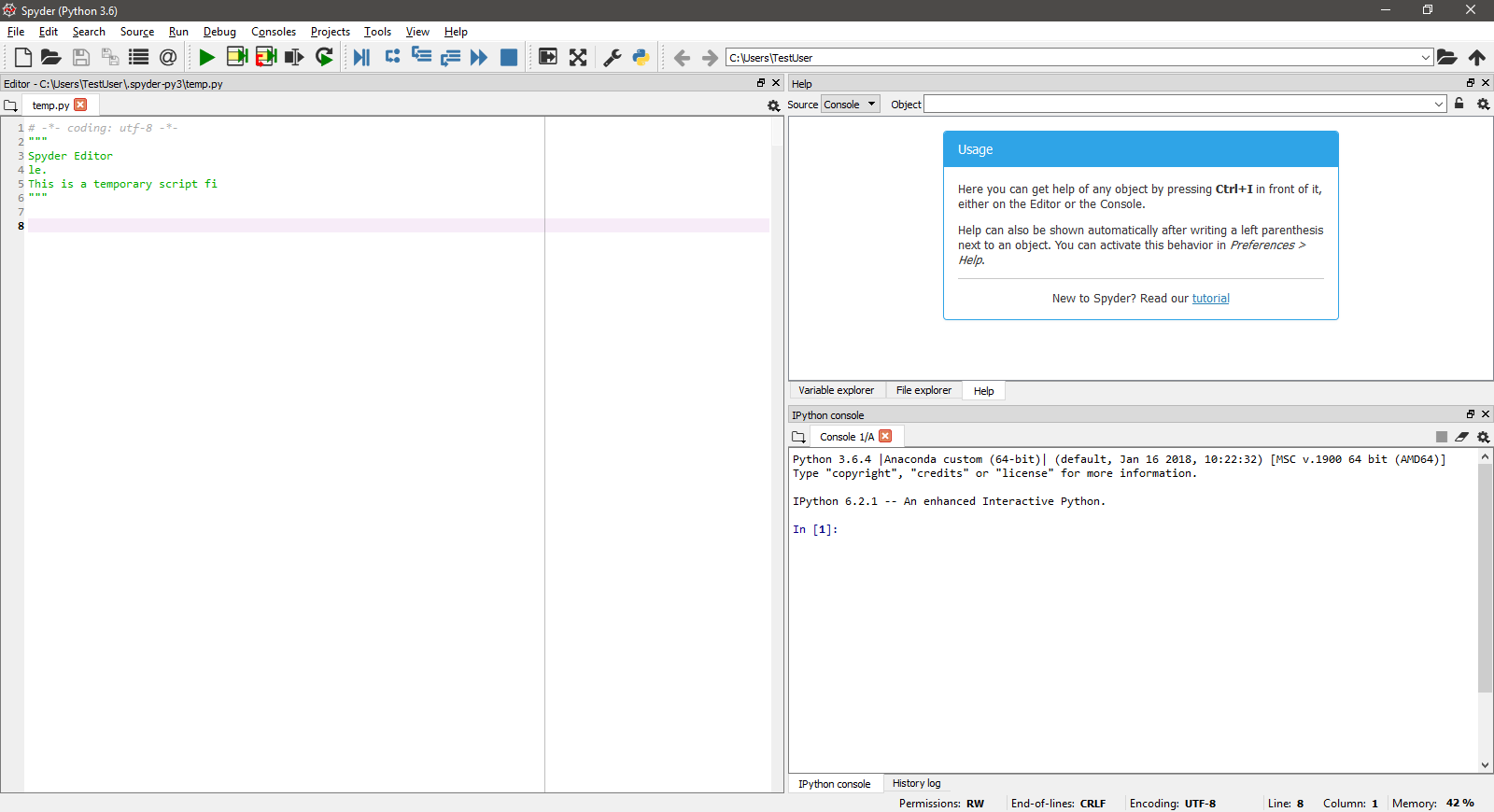Start debugging the file
Image resolution: width=1494 pixels, height=812 pixels.
361,57
